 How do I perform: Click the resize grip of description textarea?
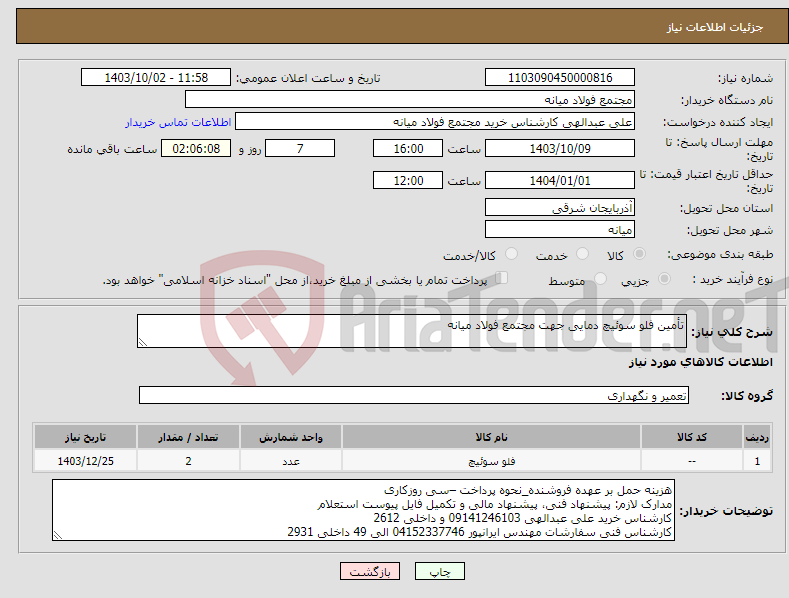(x=143, y=342)
